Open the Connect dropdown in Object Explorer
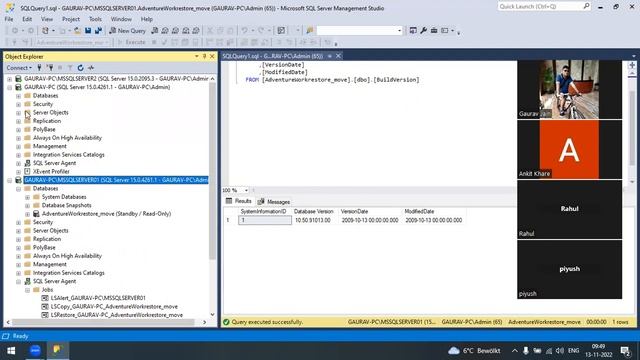This screenshot has height=360, width=640. coord(19,68)
